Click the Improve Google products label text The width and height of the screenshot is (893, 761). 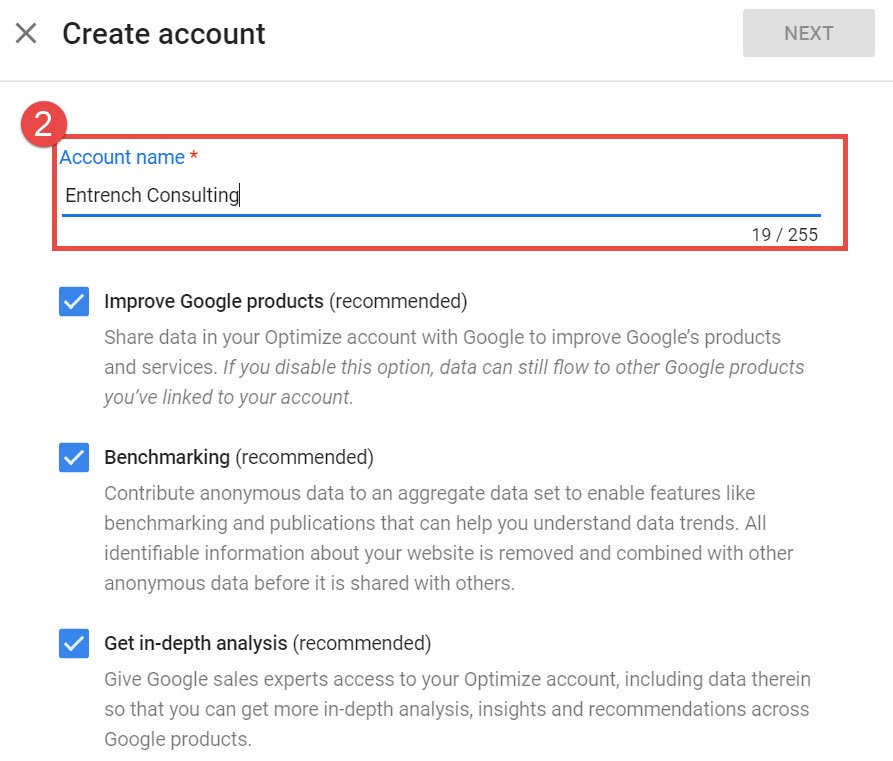(214, 301)
